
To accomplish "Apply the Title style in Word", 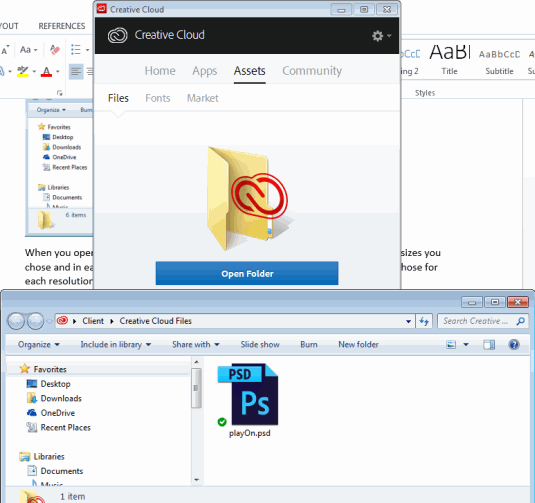I will [449, 60].
